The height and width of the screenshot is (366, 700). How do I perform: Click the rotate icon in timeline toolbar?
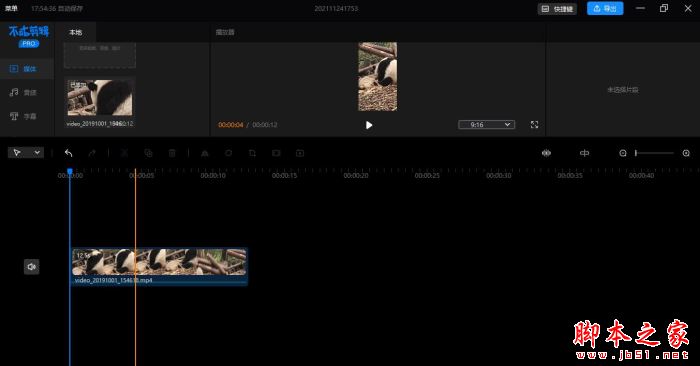pos(228,153)
